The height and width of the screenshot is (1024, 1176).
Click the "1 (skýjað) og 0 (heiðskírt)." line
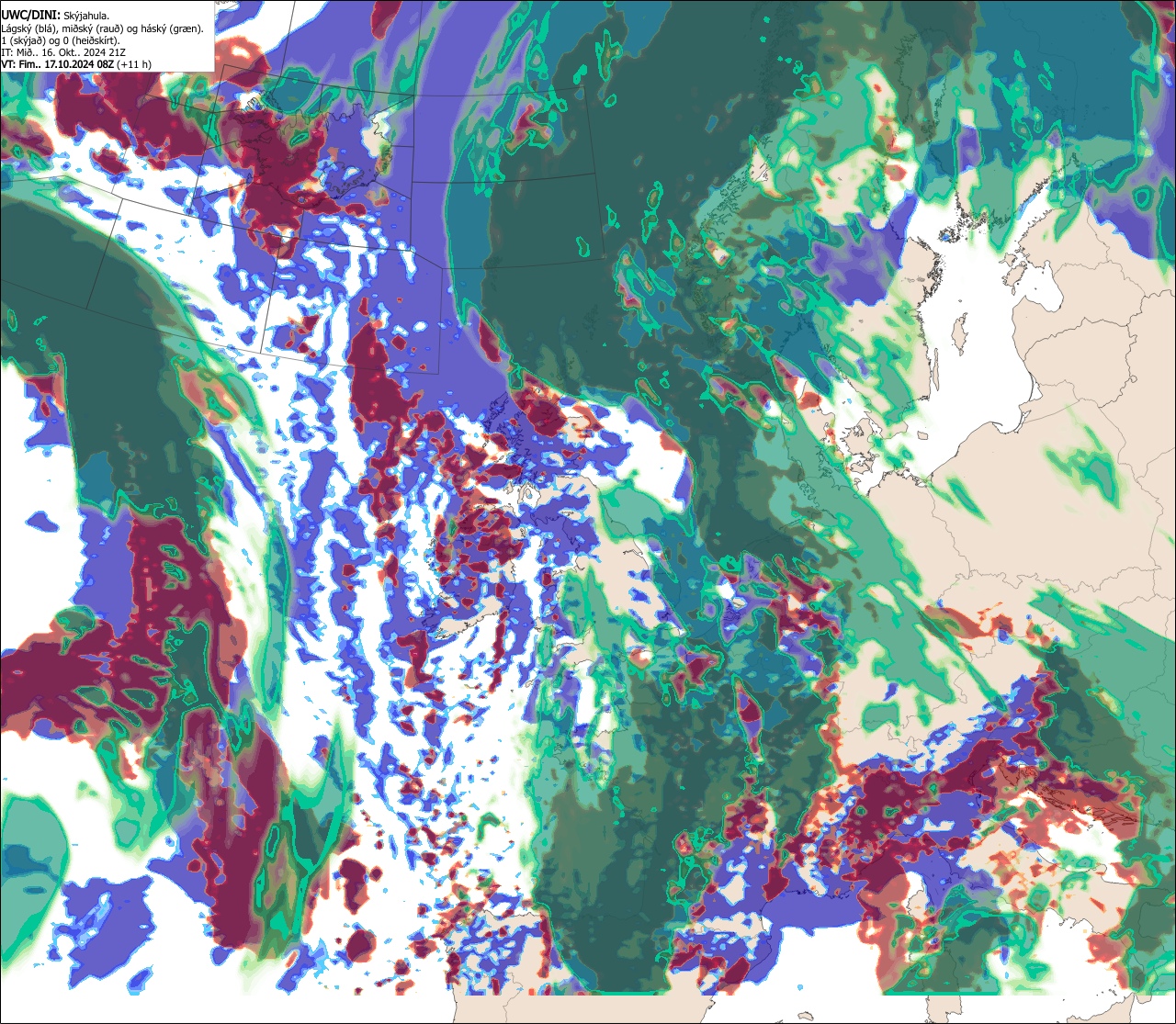pos(60,40)
